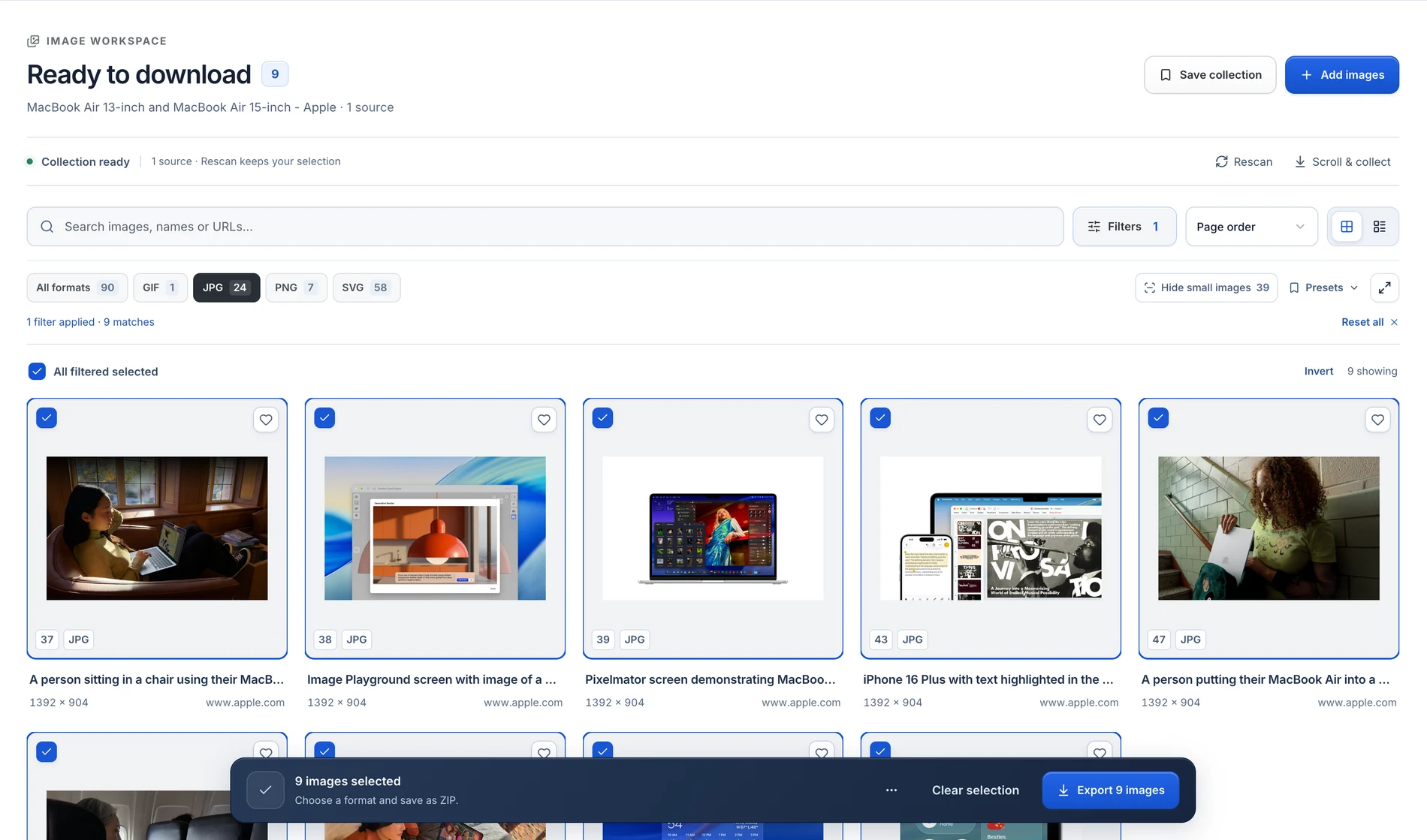Click the bookmark icon in Save collection

1166,75
